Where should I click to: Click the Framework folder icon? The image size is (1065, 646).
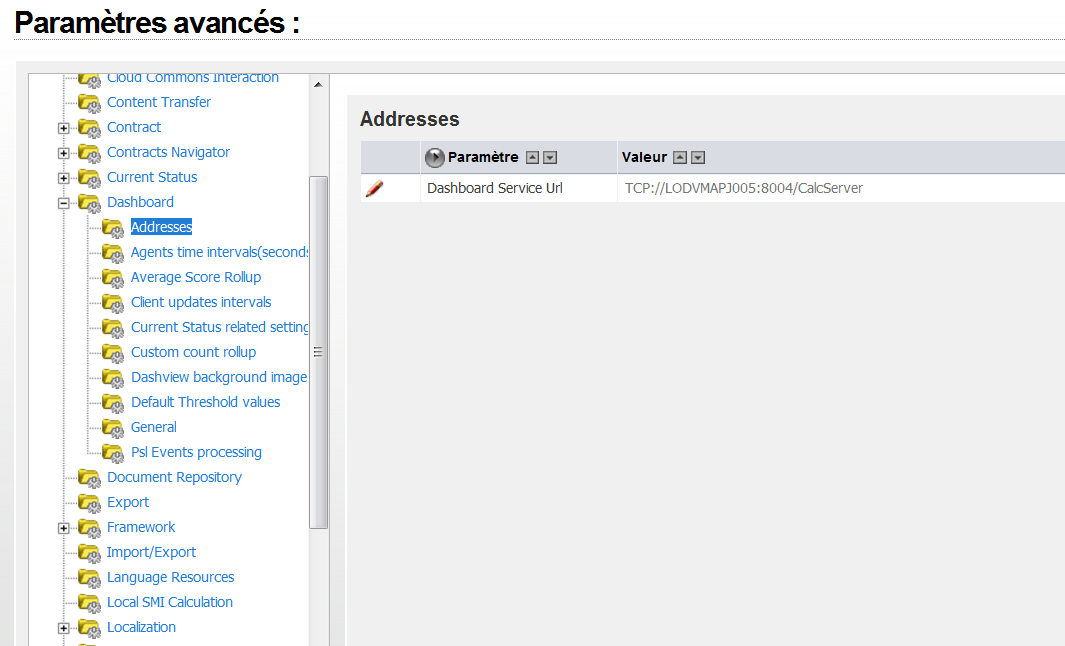[x=90, y=528]
